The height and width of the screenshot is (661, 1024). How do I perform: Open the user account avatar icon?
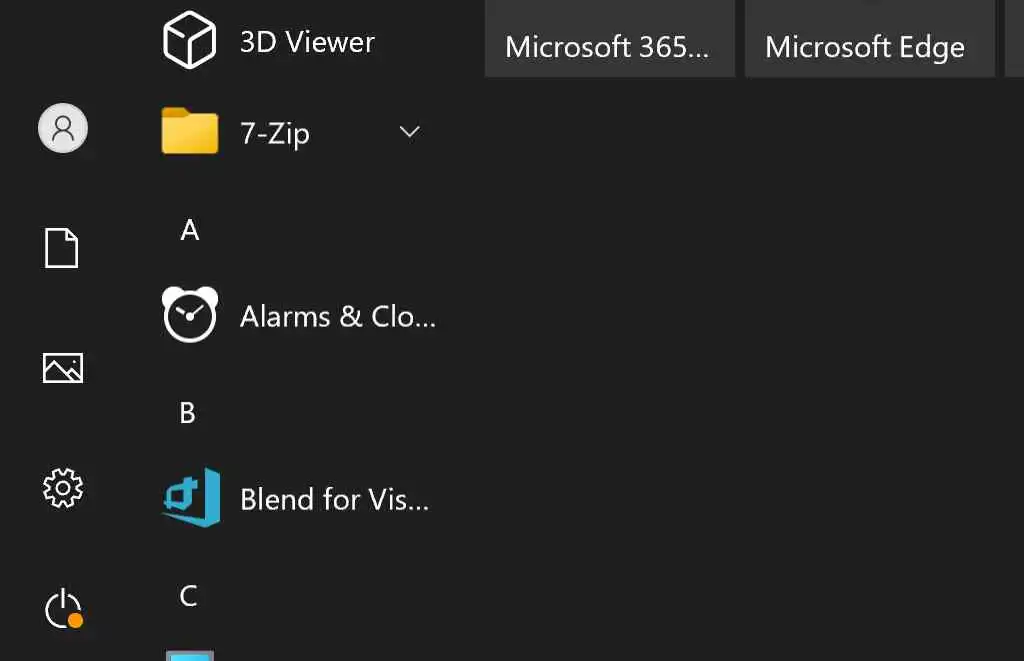(x=63, y=128)
